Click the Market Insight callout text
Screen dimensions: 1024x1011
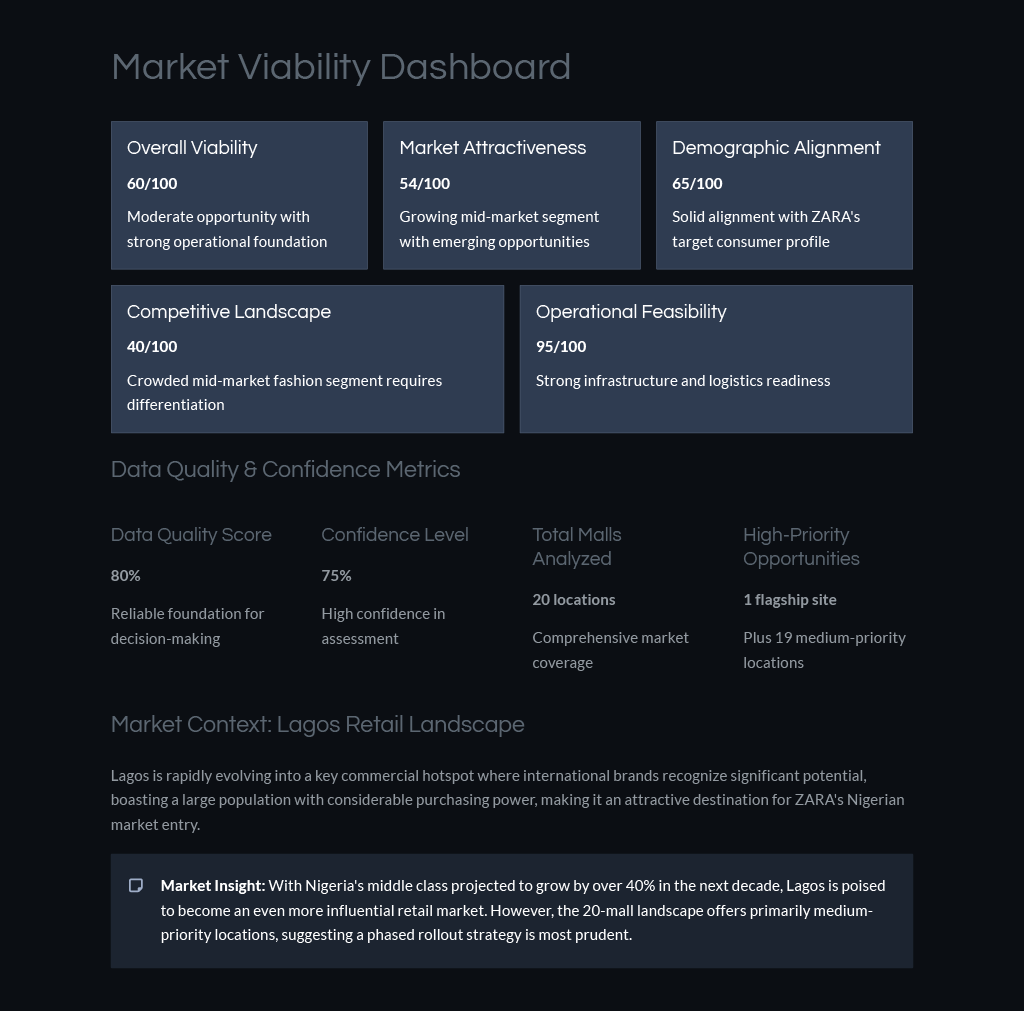pyautogui.click(x=523, y=910)
